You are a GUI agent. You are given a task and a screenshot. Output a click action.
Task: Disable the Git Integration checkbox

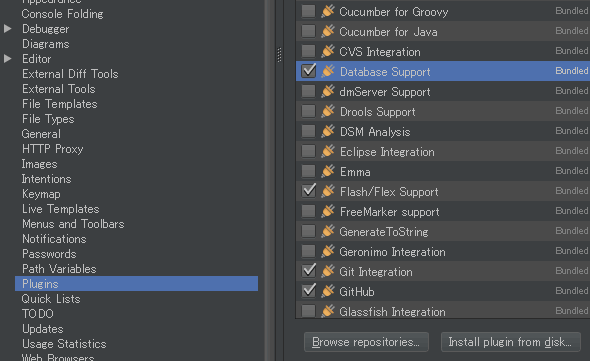click(x=309, y=271)
